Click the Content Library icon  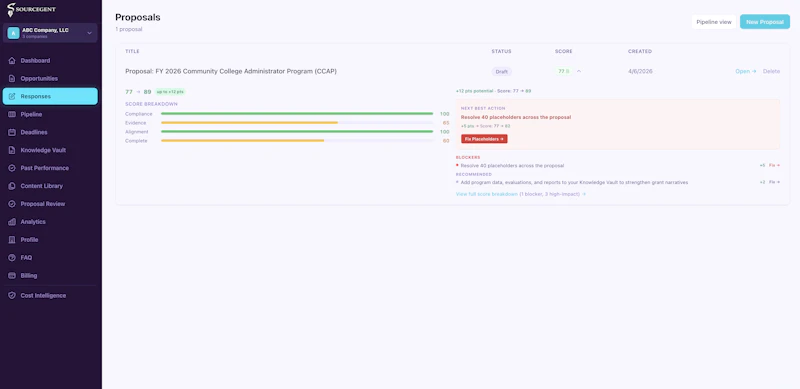pos(12,186)
